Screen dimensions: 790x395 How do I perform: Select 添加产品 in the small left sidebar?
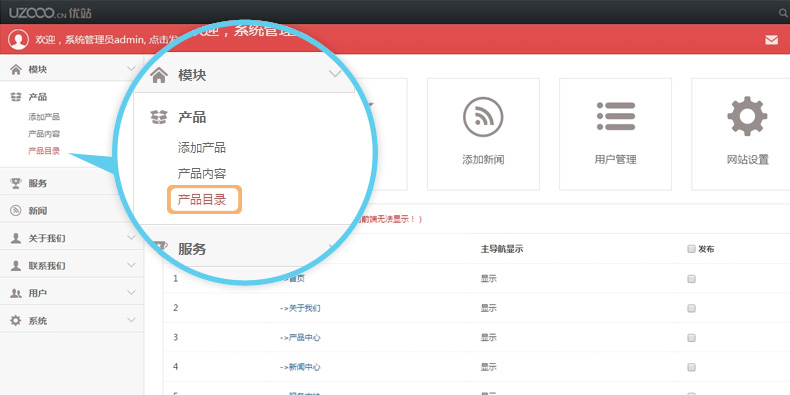[x=44, y=117]
